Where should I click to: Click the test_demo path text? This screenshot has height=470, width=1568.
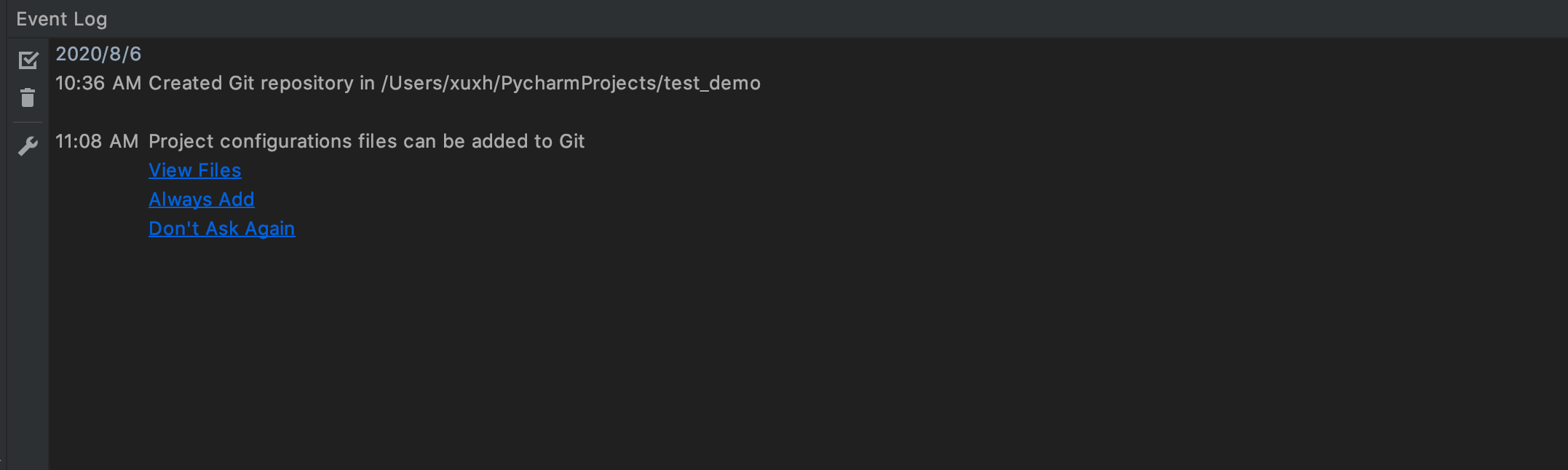coord(712,83)
